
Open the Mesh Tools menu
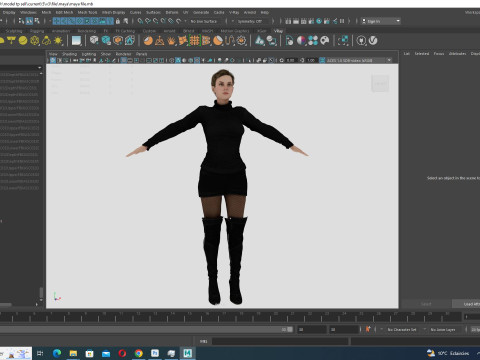click(87, 12)
